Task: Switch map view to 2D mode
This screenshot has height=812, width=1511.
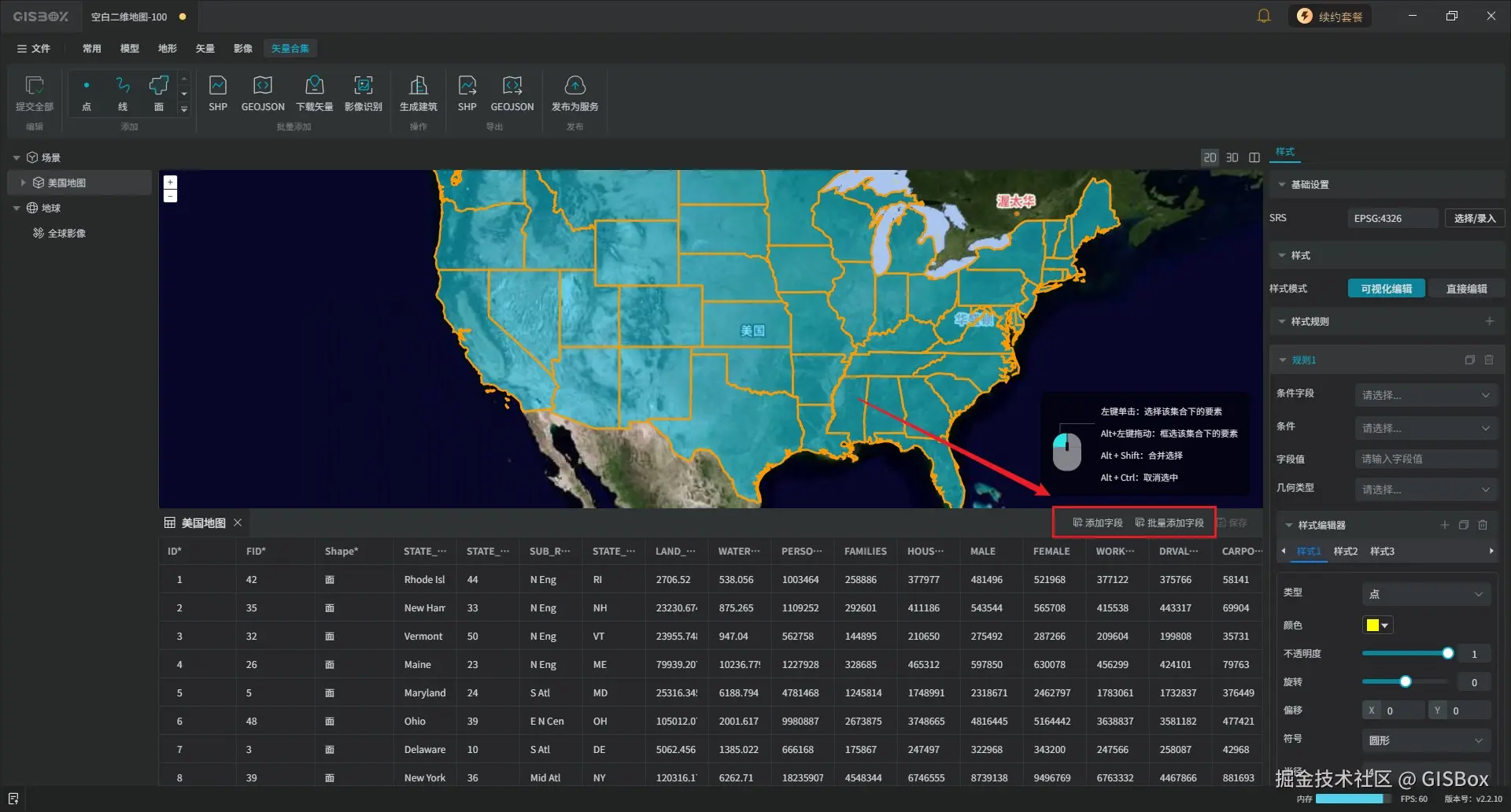Action: [x=1210, y=157]
